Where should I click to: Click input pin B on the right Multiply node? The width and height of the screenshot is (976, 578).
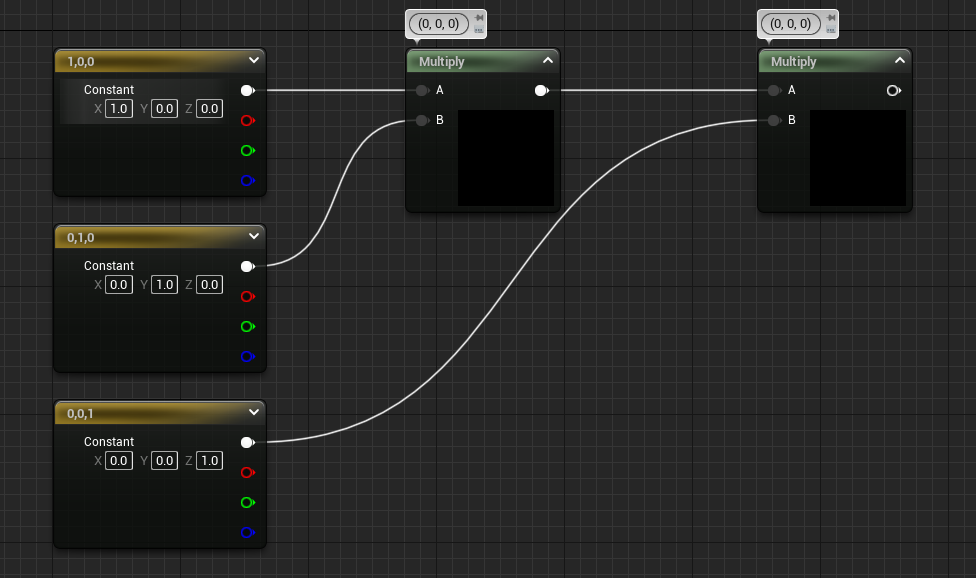[x=774, y=120]
